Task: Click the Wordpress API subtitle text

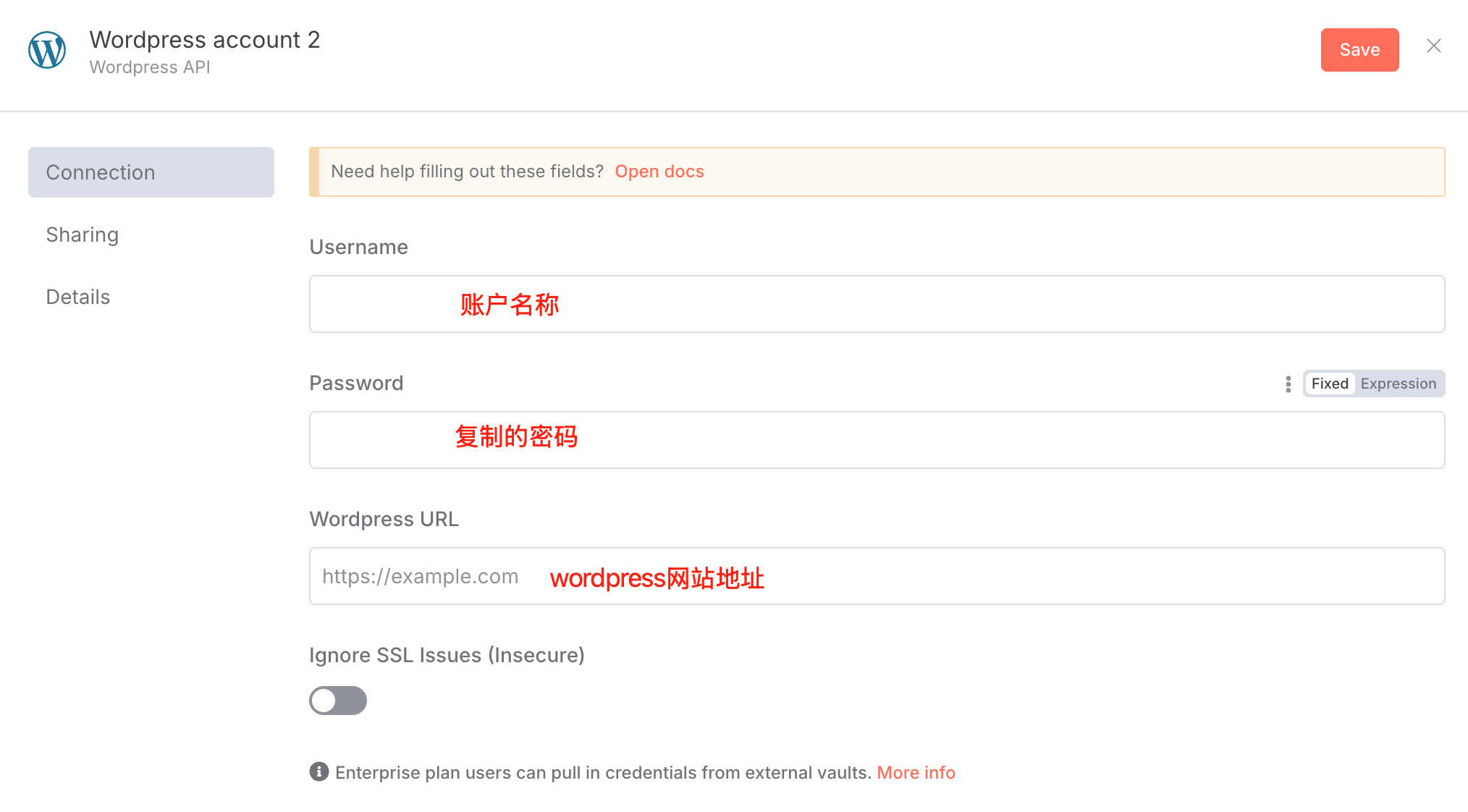Action: coord(150,67)
